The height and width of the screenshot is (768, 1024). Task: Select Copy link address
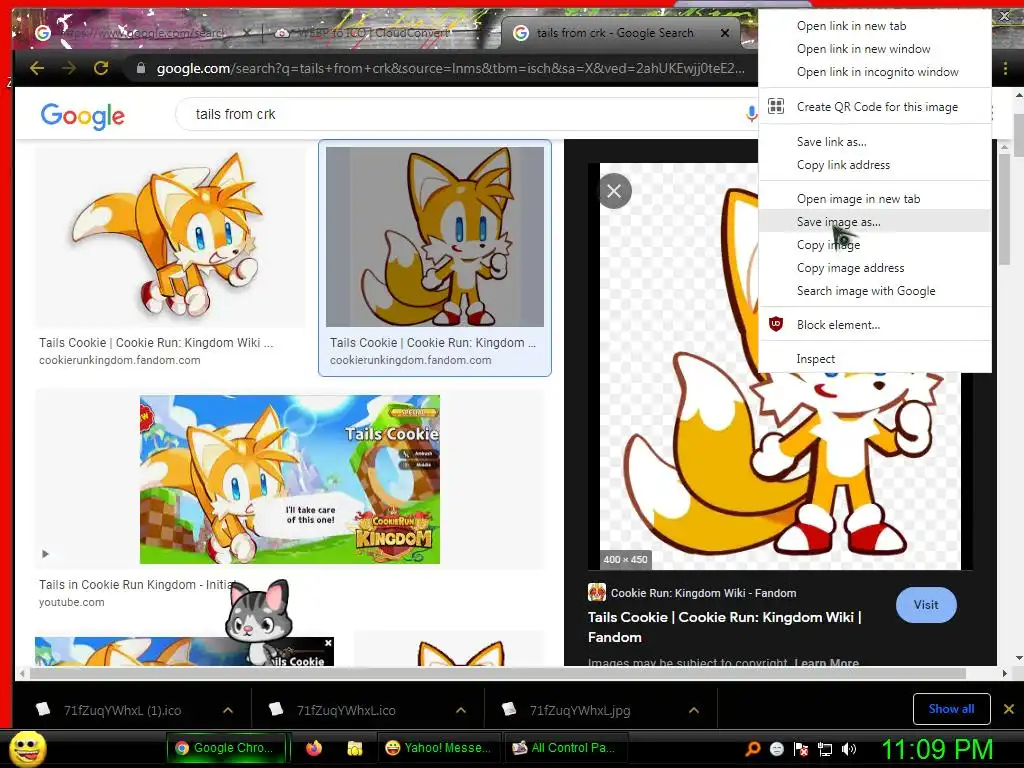pos(874,165)
